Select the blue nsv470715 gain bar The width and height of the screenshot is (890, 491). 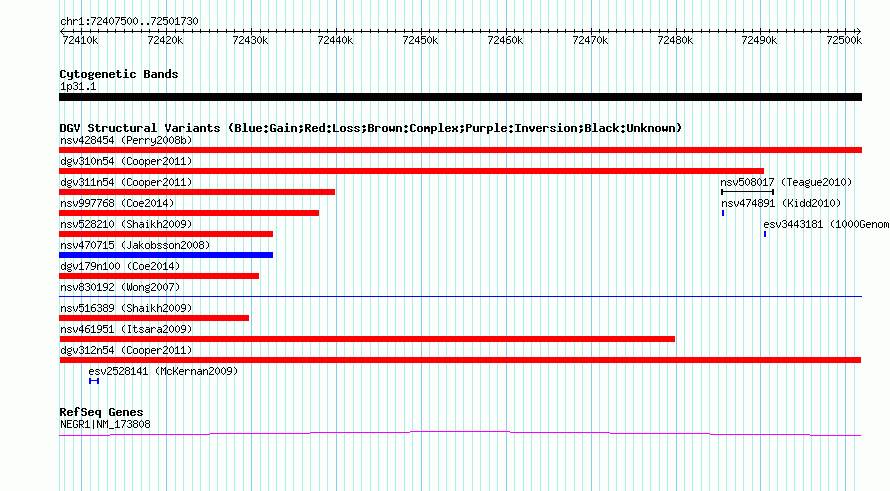(x=166, y=255)
